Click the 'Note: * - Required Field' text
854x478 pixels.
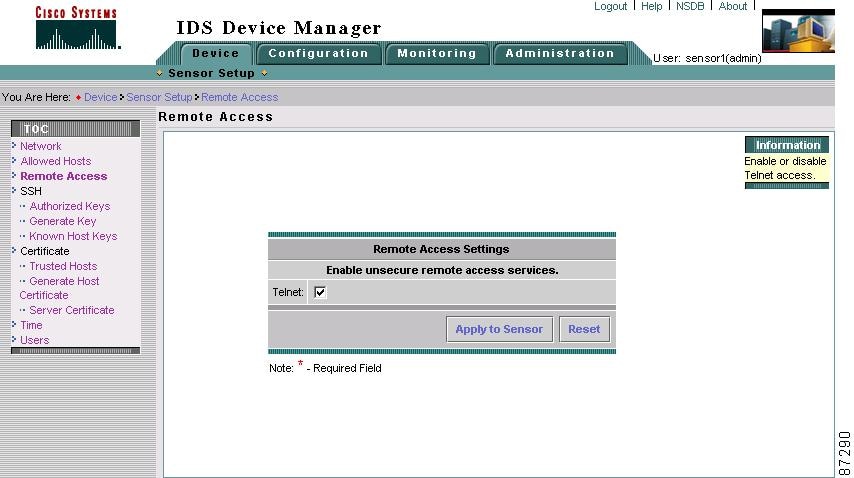[x=325, y=367]
